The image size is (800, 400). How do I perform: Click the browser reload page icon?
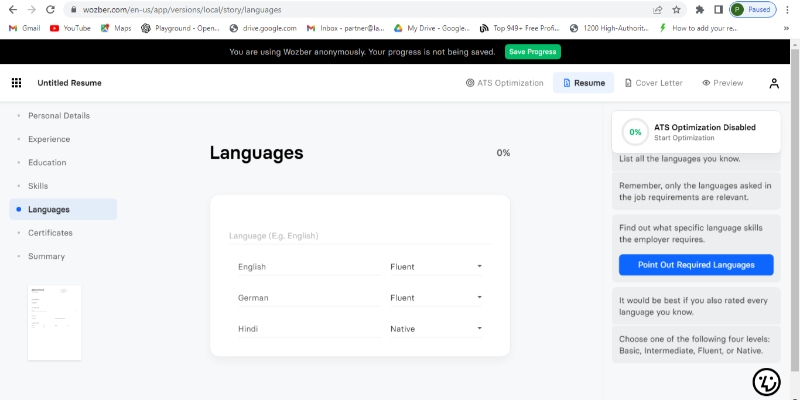click(x=50, y=9)
